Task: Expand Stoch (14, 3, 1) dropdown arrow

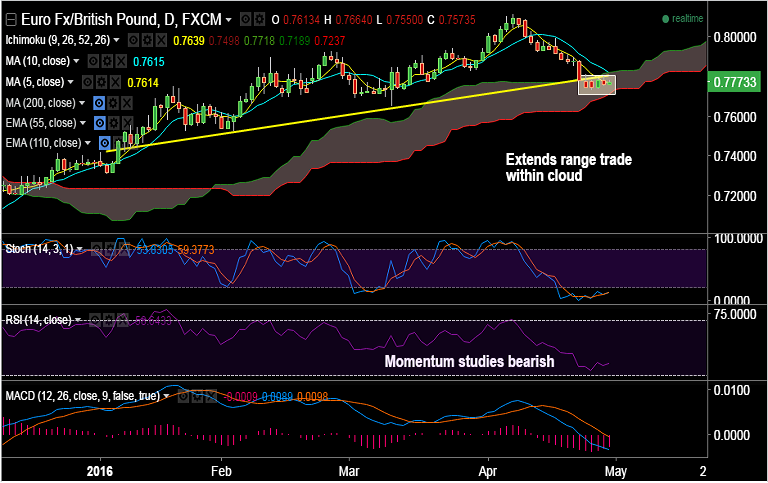Action: 80,249
